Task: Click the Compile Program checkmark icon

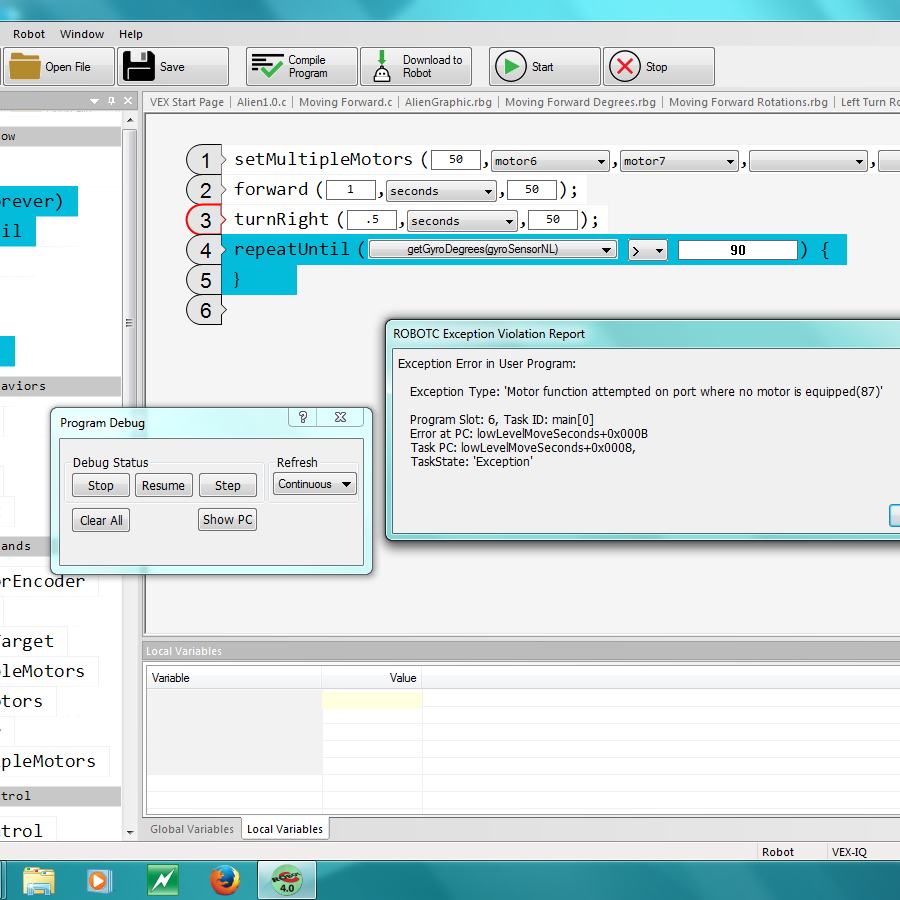Action: coord(267,66)
